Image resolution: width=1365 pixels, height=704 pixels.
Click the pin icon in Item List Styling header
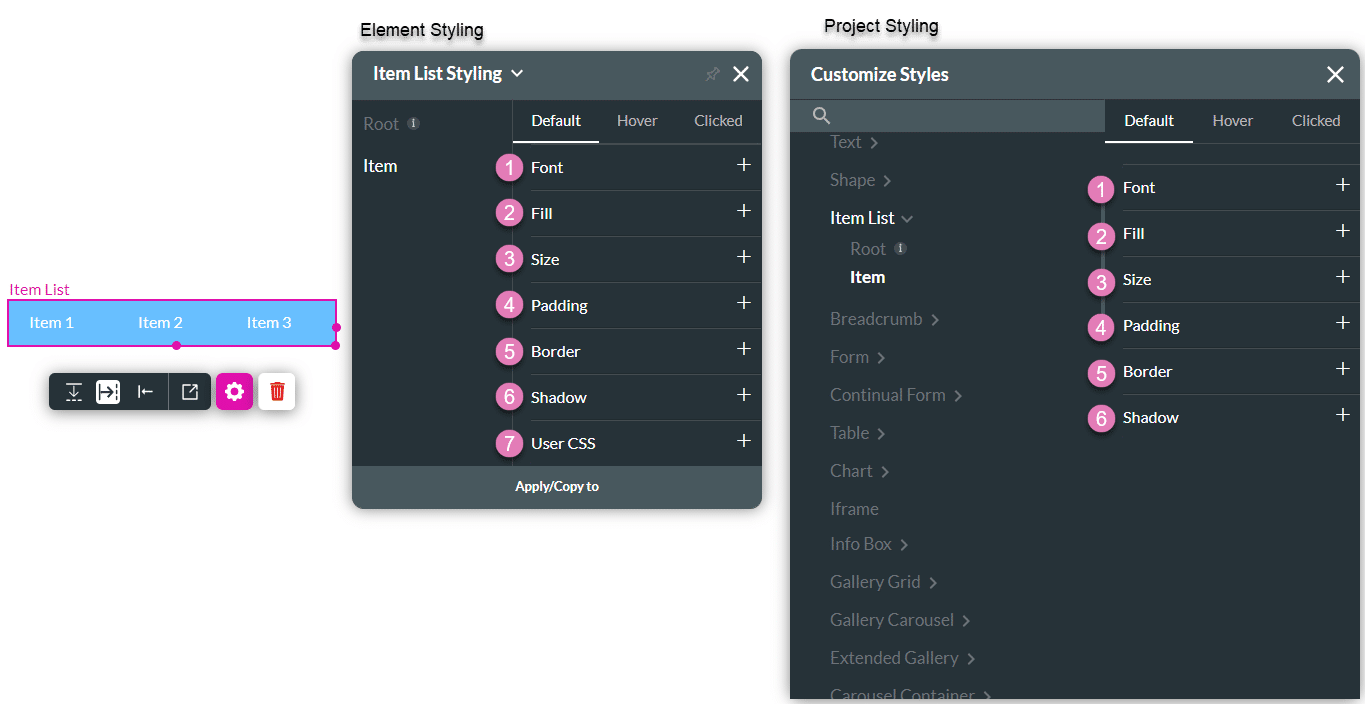coord(712,73)
